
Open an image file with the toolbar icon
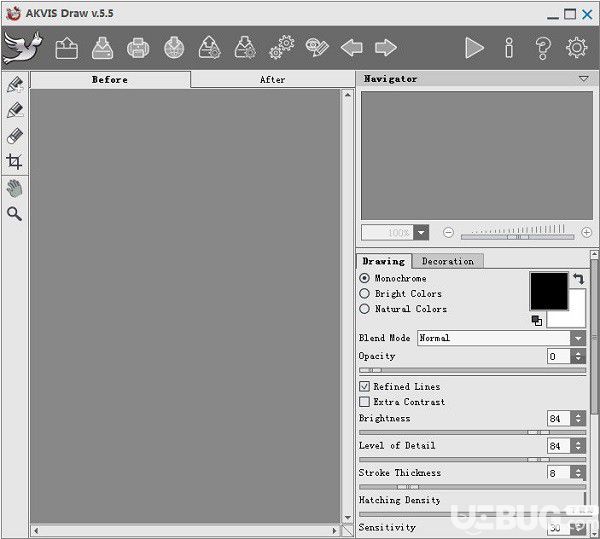click(x=67, y=48)
